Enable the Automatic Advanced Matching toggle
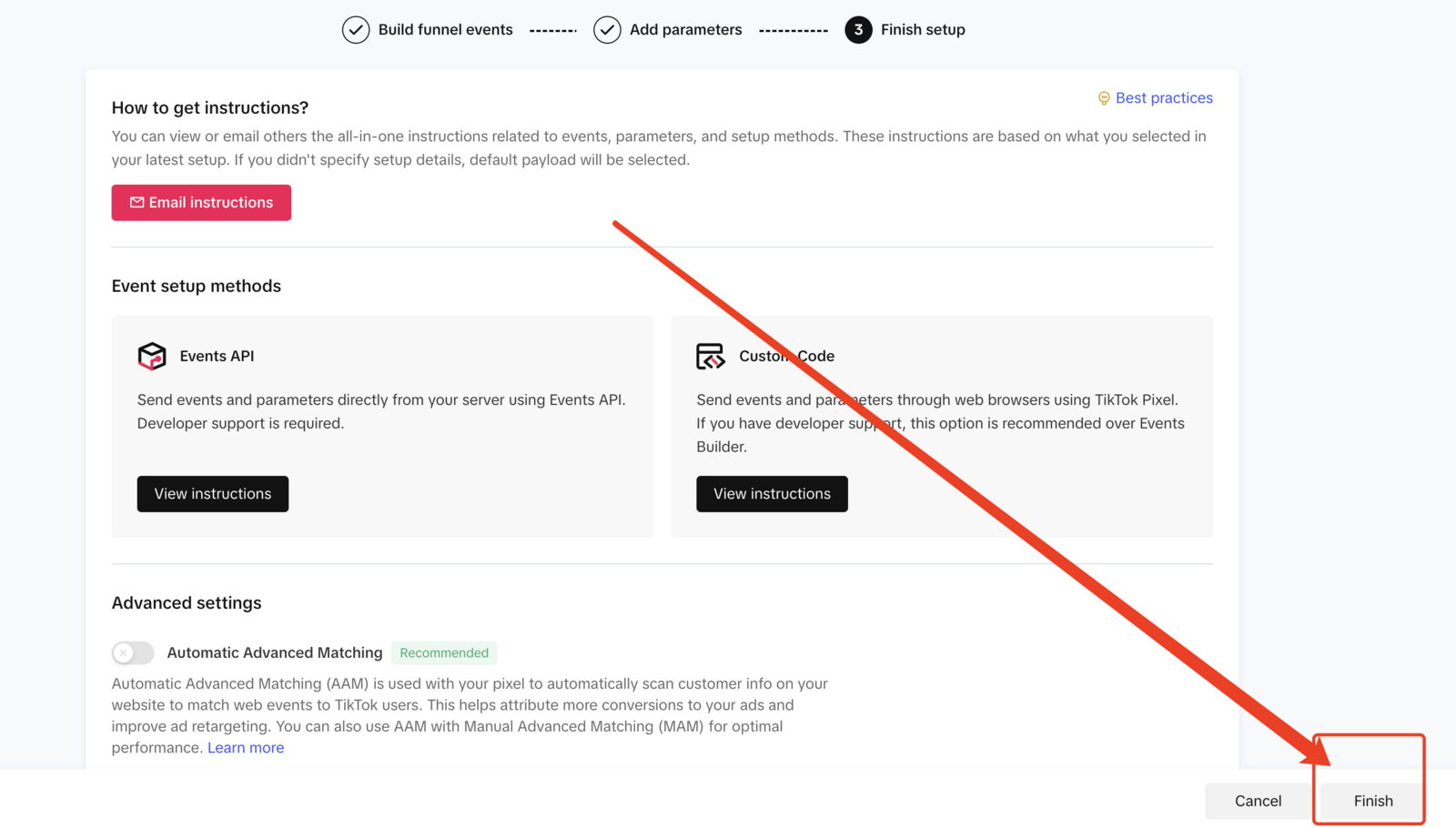This screenshot has height=828, width=1456. (133, 652)
